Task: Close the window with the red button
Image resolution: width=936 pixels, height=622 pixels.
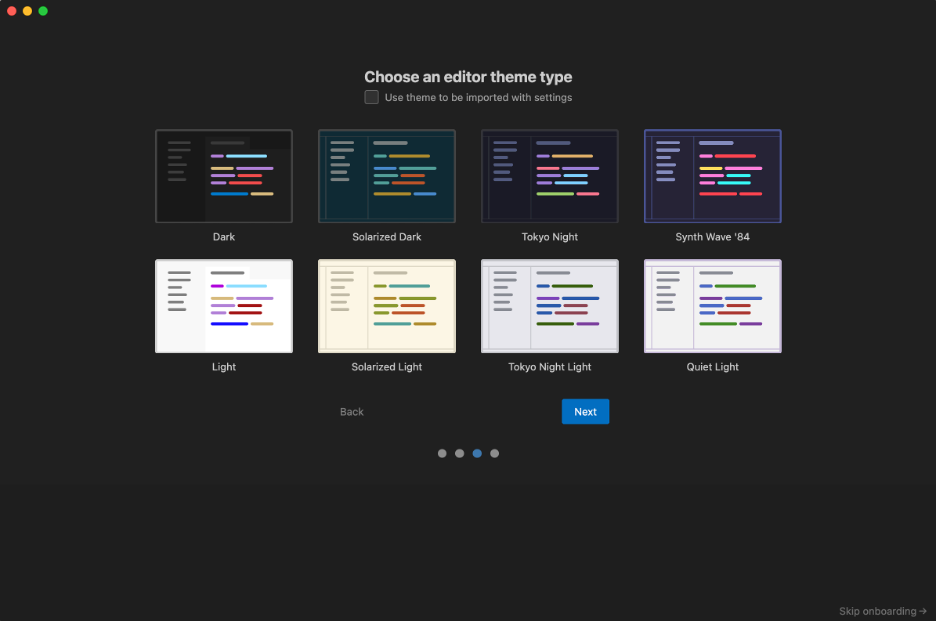Action: click(11, 11)
